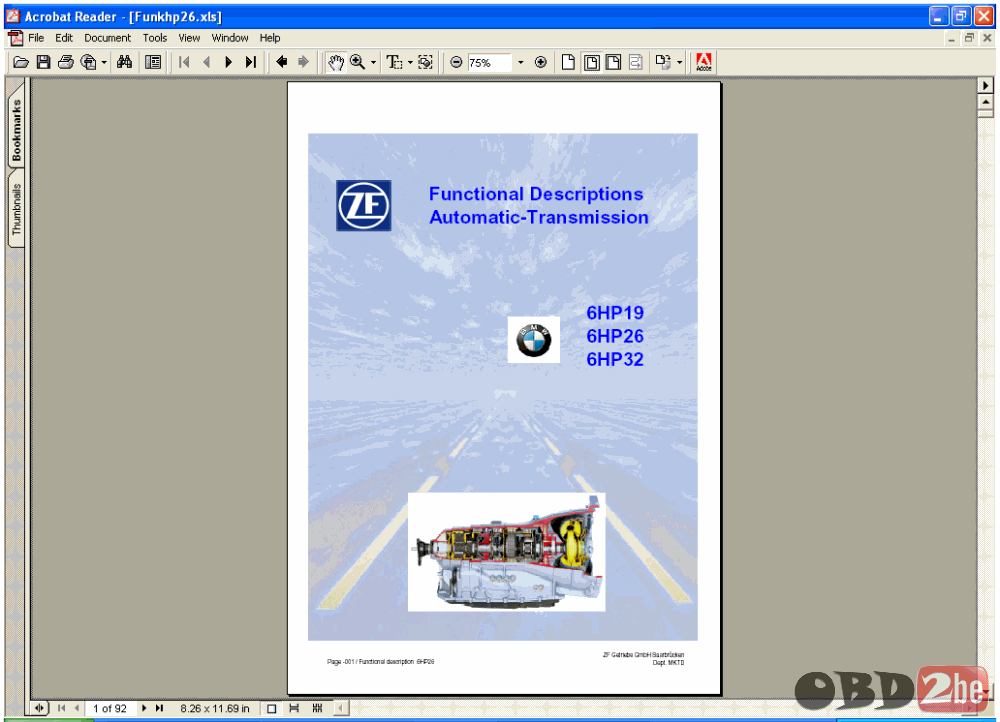Click the ZF logo on the page
This screenshot has width=1000, height=722.
[x=364, y=205]
